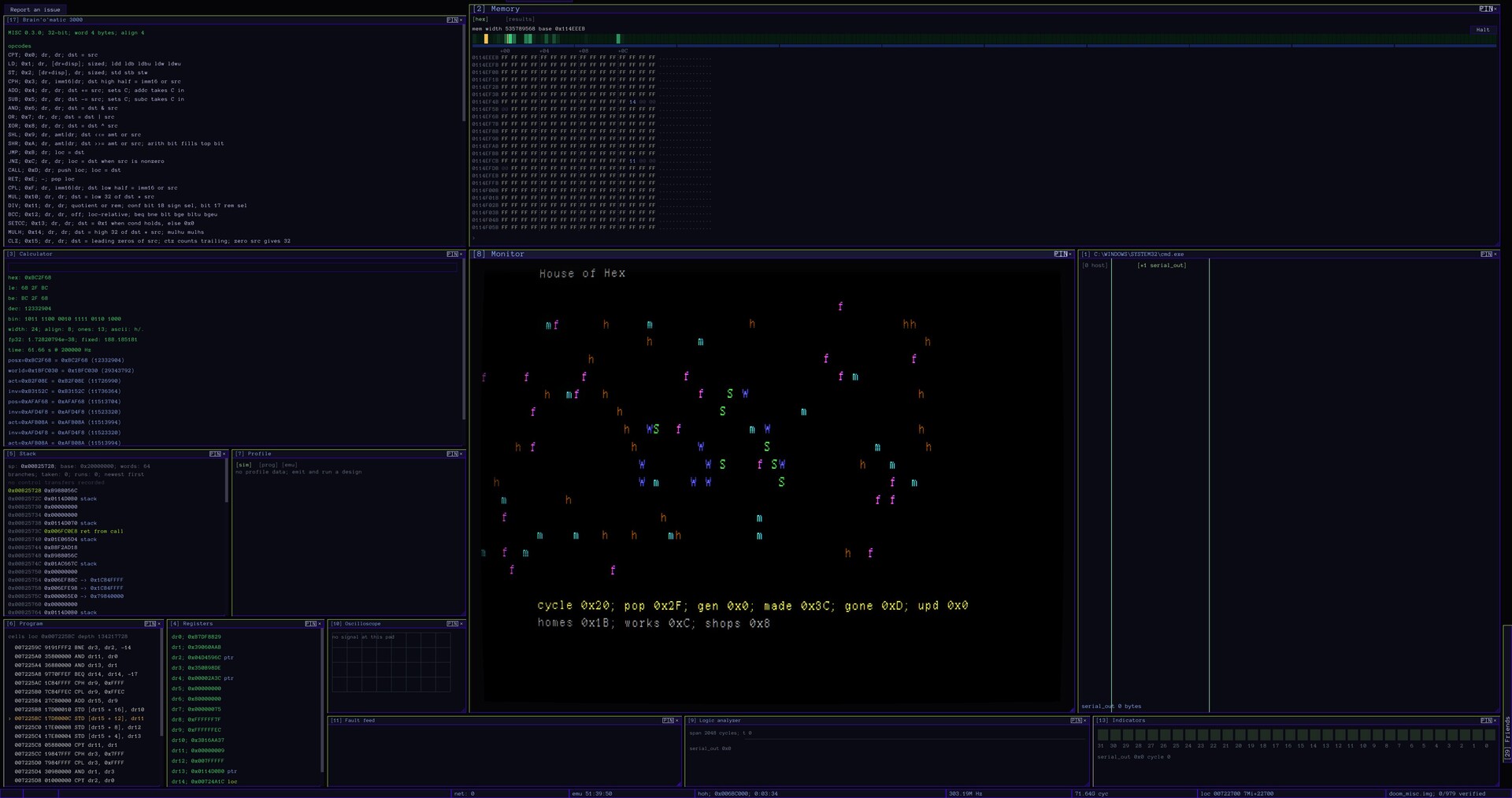Pin the Profile panel

pyautogui.click(x=451, y=454)
